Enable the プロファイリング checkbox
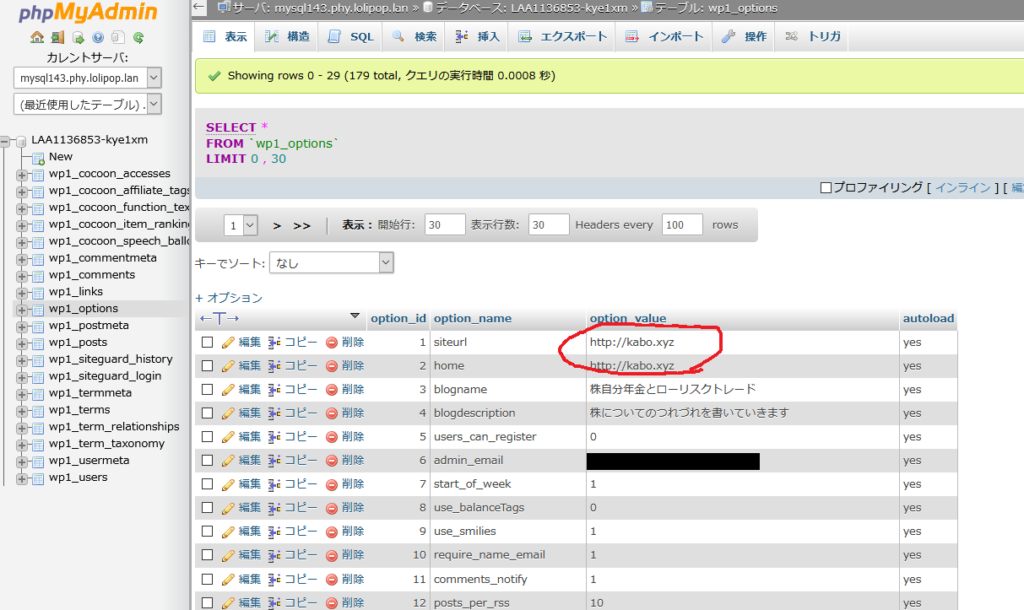 click(825, 188)
